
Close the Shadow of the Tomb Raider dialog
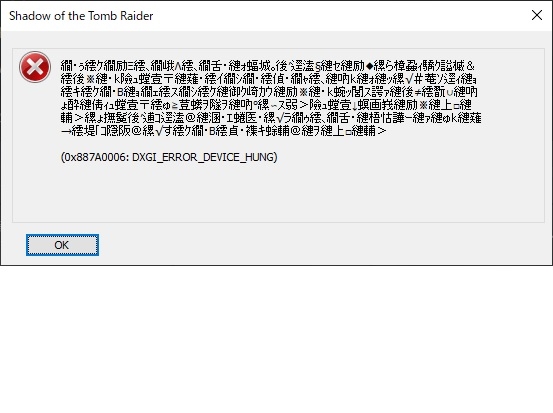pos(537,15)
